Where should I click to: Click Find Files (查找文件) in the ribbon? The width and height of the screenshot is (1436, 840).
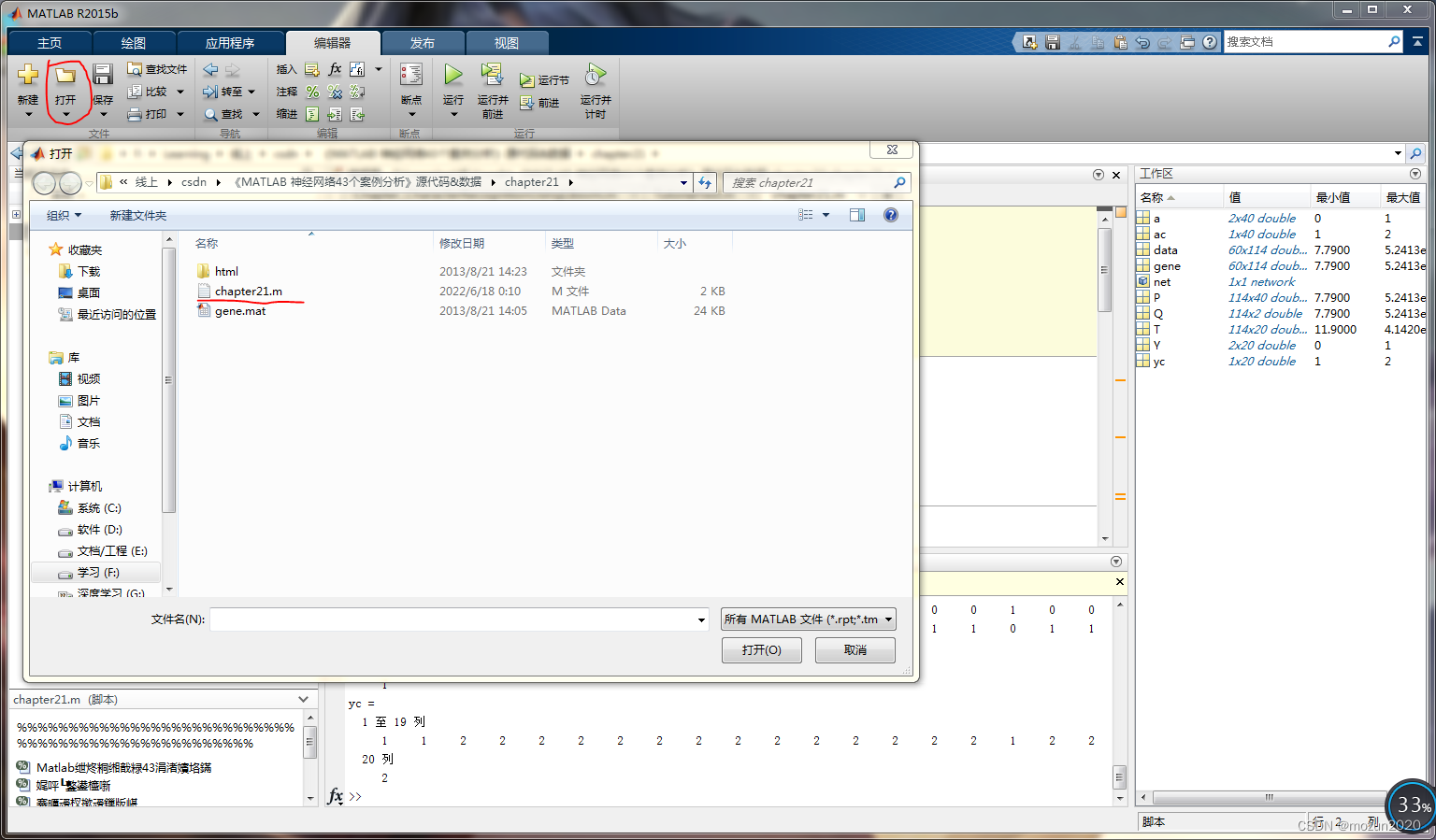pos(157,69)
